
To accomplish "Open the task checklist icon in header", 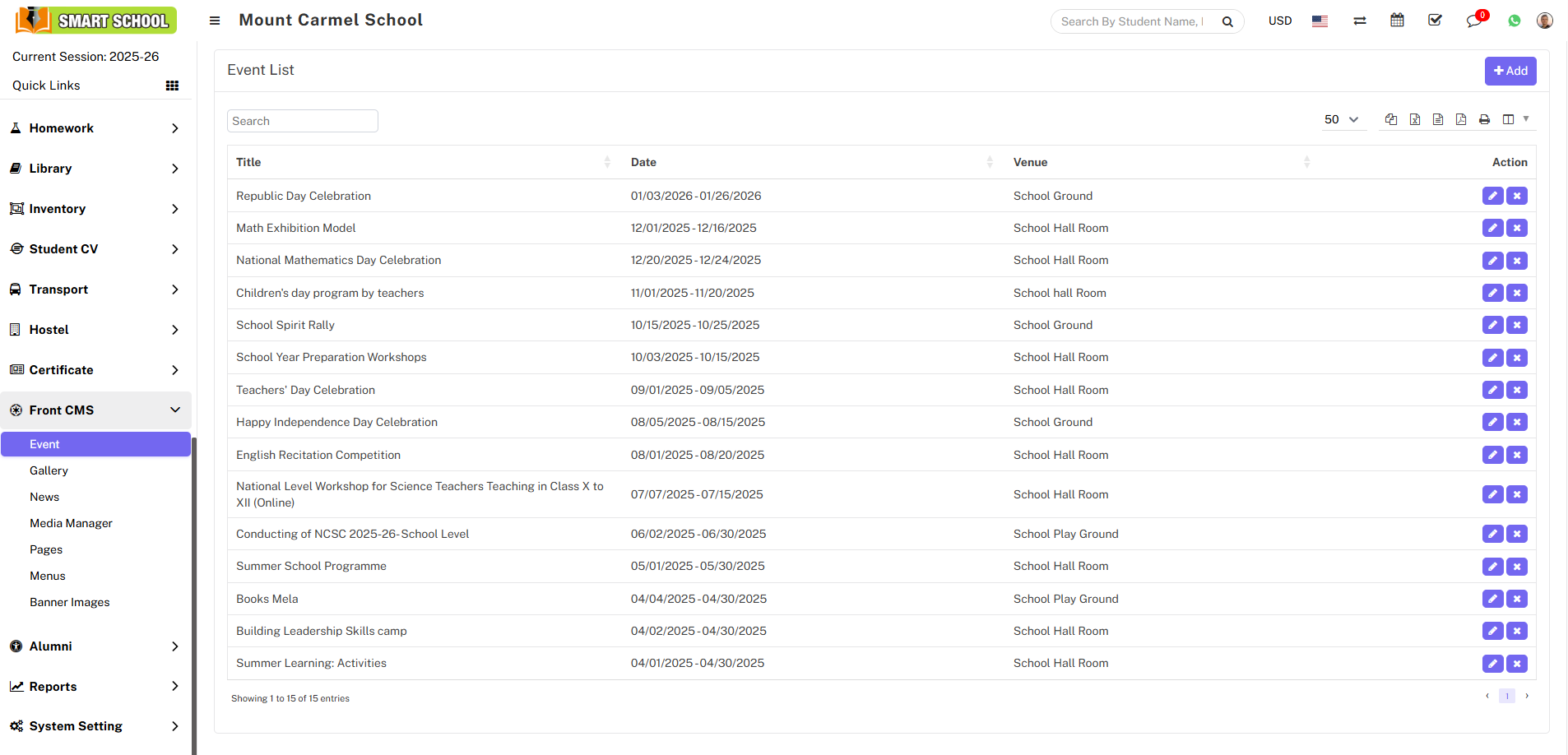I will pyautogui.click(x=1435, y=21).
